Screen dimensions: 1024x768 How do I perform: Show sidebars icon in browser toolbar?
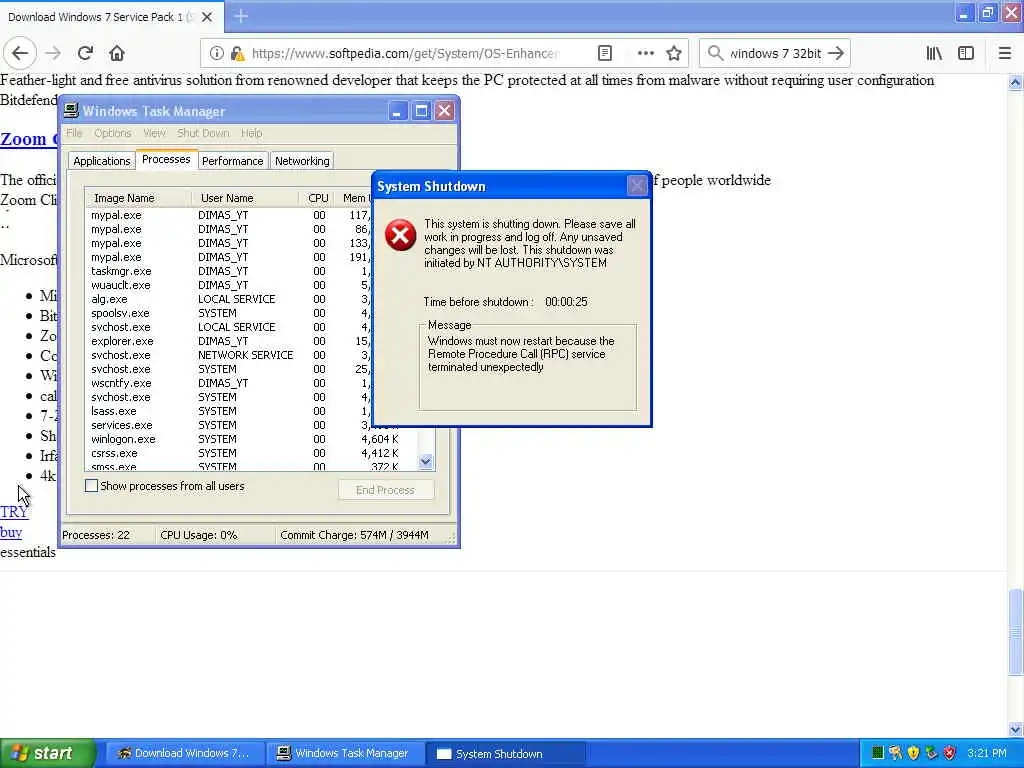(966, 54)
